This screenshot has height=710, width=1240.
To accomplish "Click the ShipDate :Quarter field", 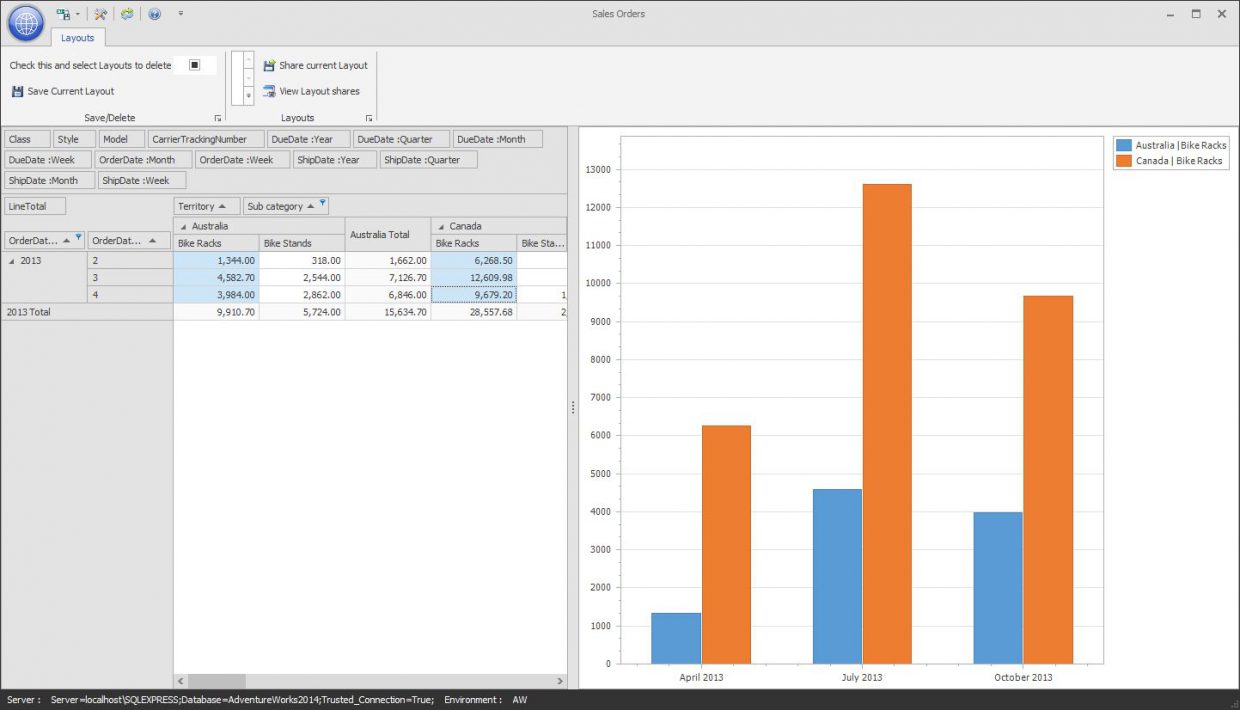I will [x=429, y=160].
